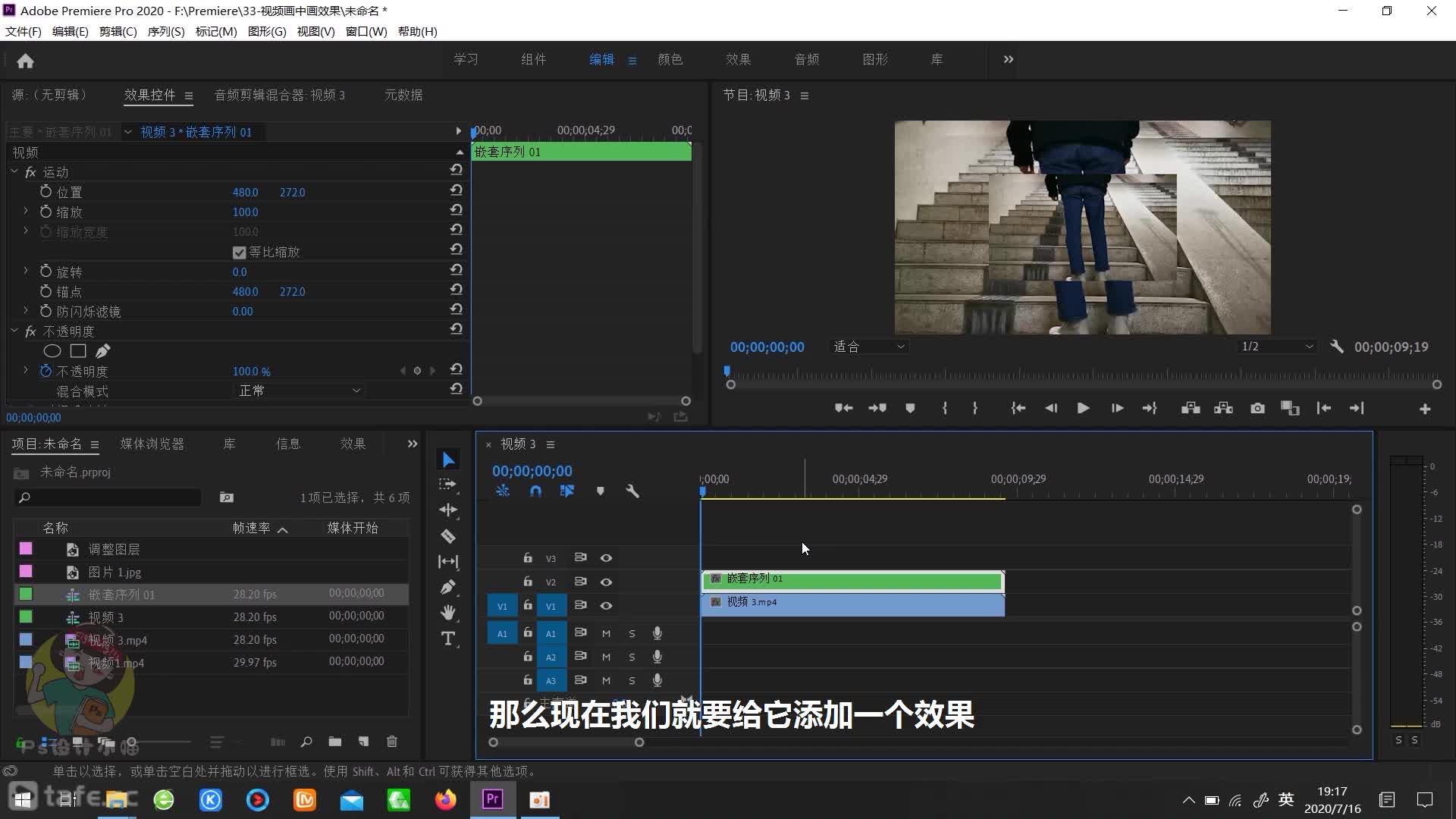
Task: Select the Ripple Edit tool
Action: click(448, 510)
